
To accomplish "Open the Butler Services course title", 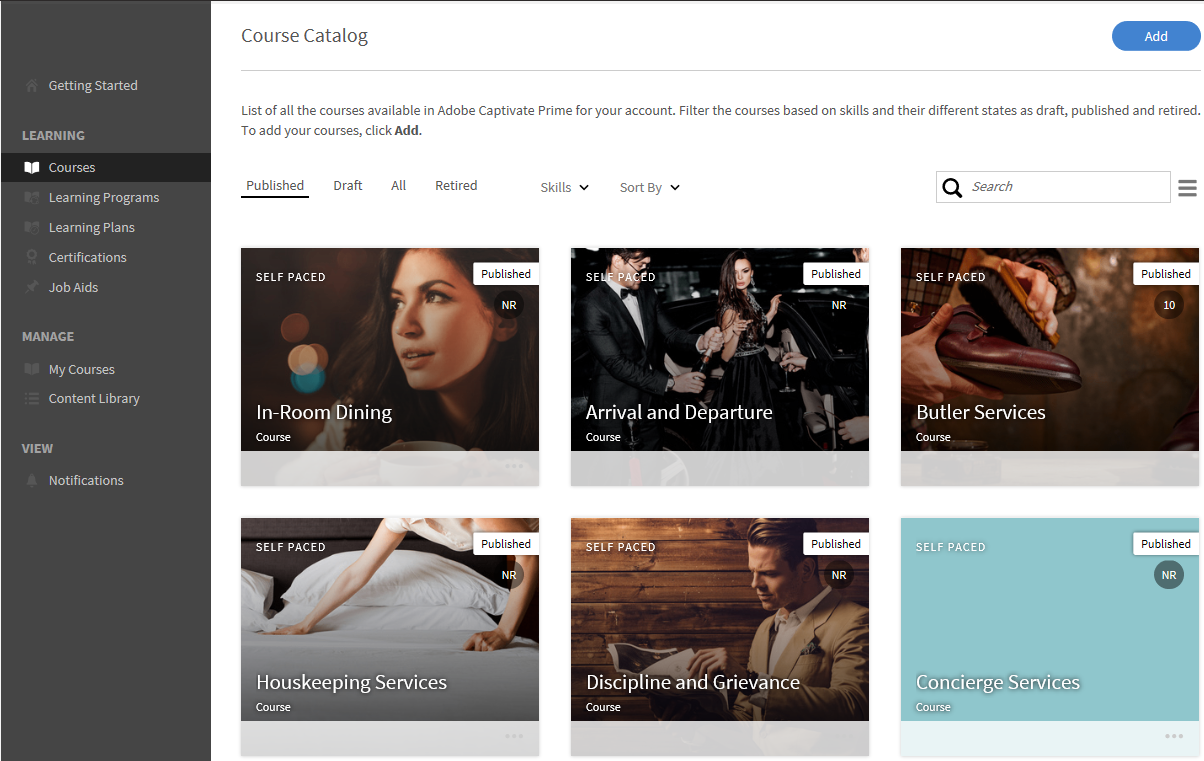I will (981, 412).
